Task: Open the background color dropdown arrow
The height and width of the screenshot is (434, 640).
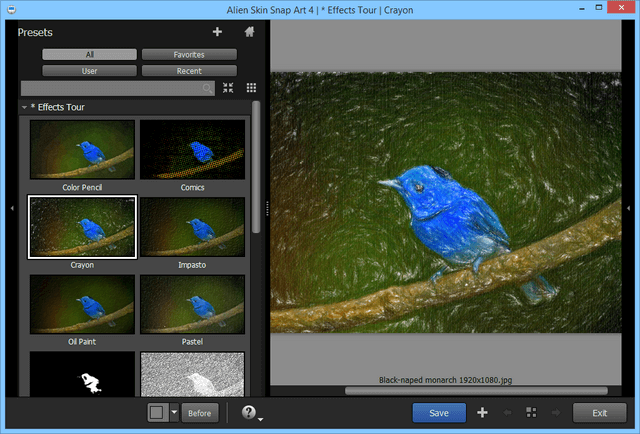Action: click(x=174, y=412)
